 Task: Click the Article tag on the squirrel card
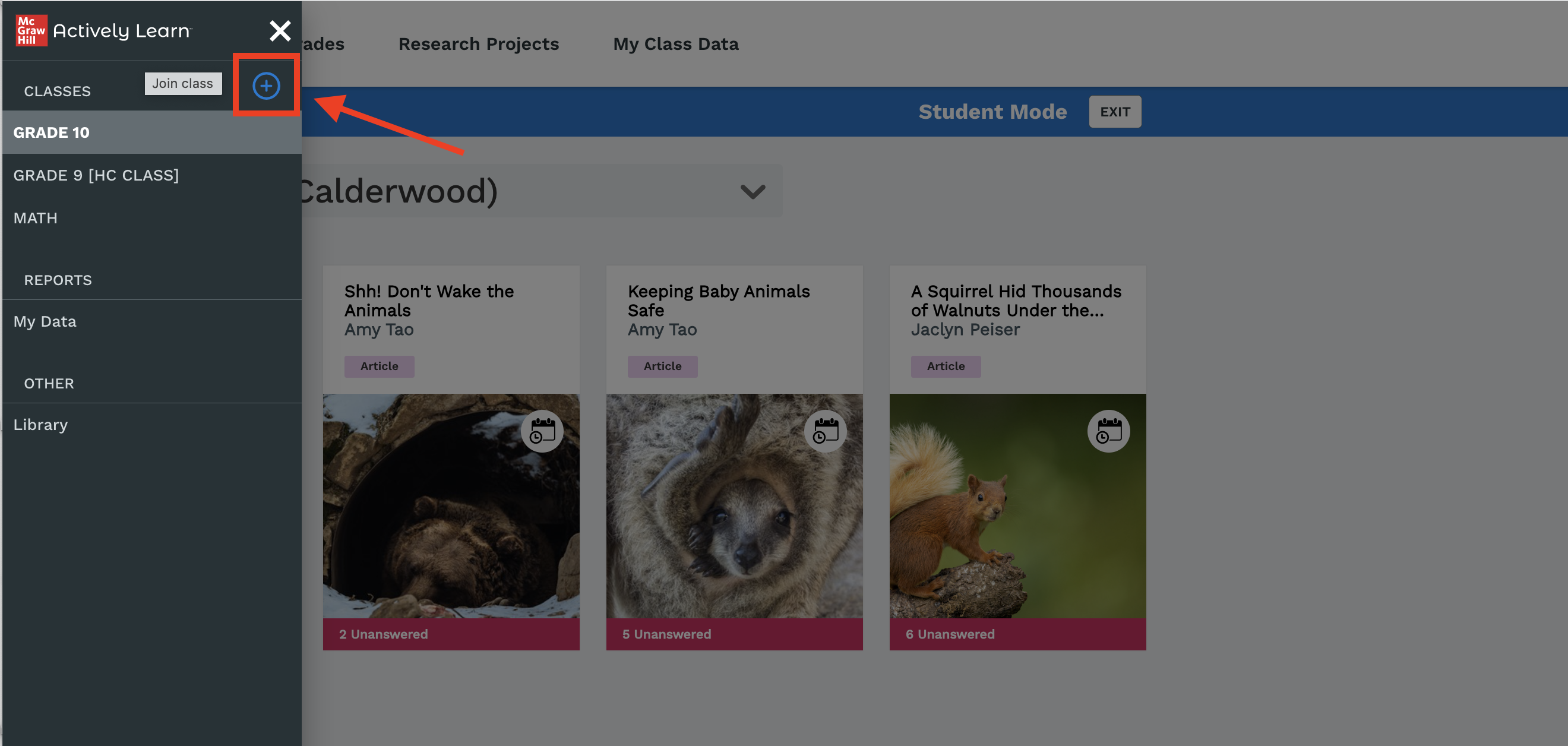pos(946,366)
